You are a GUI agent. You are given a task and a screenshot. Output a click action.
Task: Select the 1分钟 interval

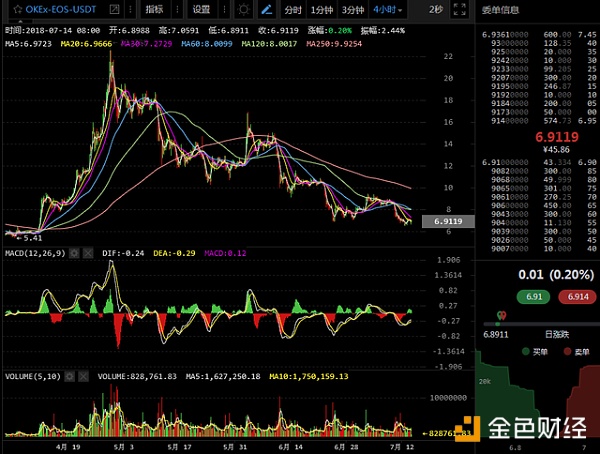click(321, 10)
